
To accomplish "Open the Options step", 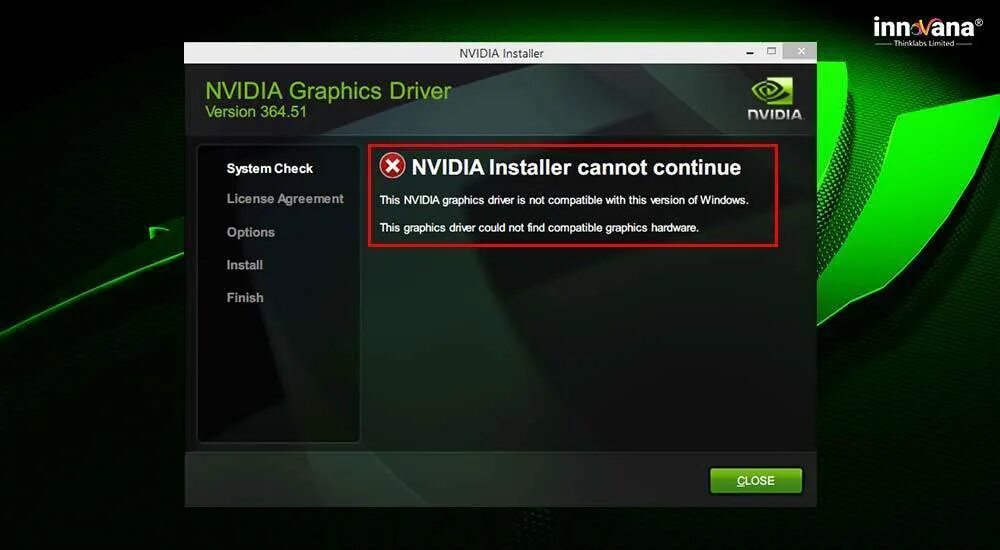I will pos(251,232).
